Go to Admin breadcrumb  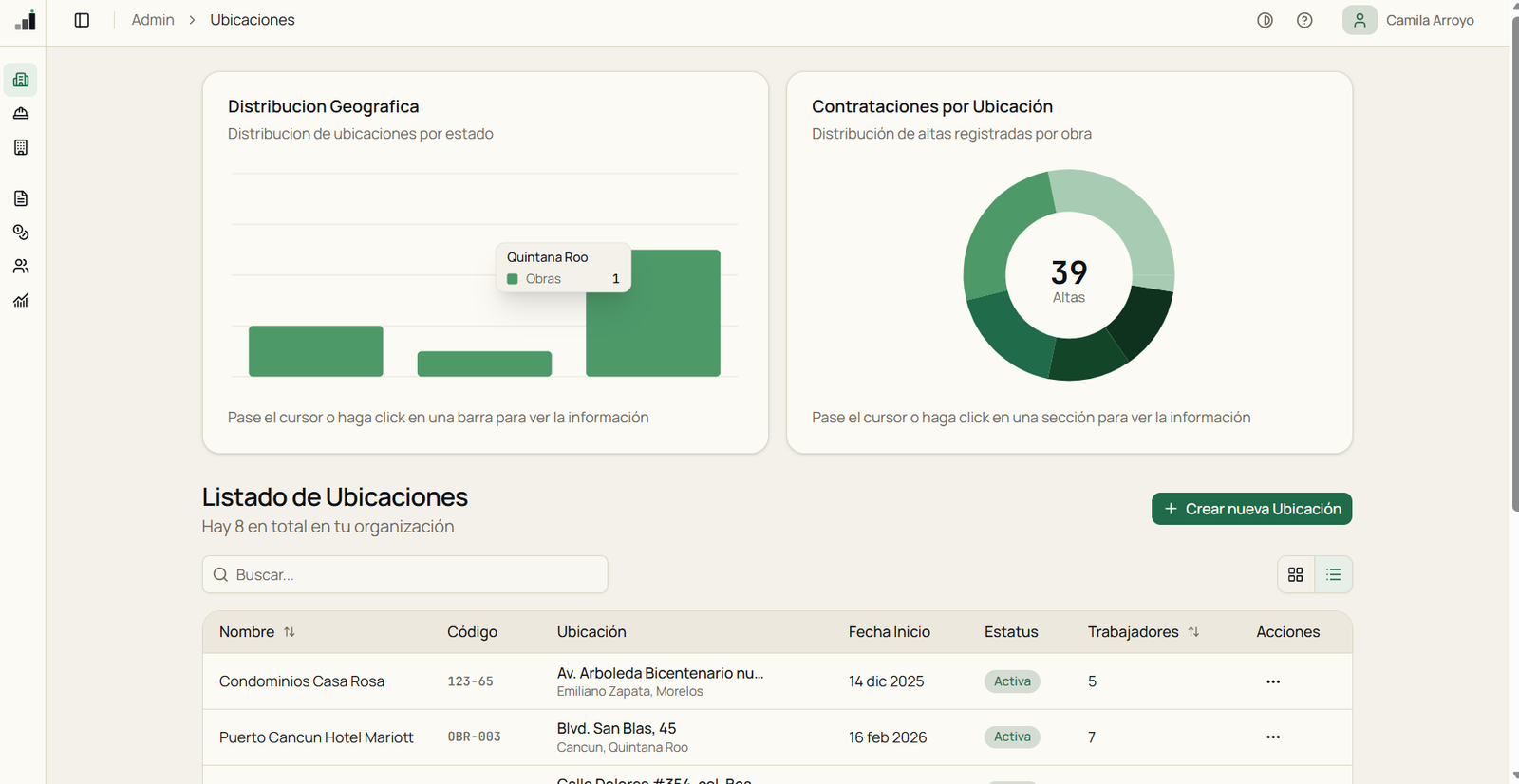153,20
